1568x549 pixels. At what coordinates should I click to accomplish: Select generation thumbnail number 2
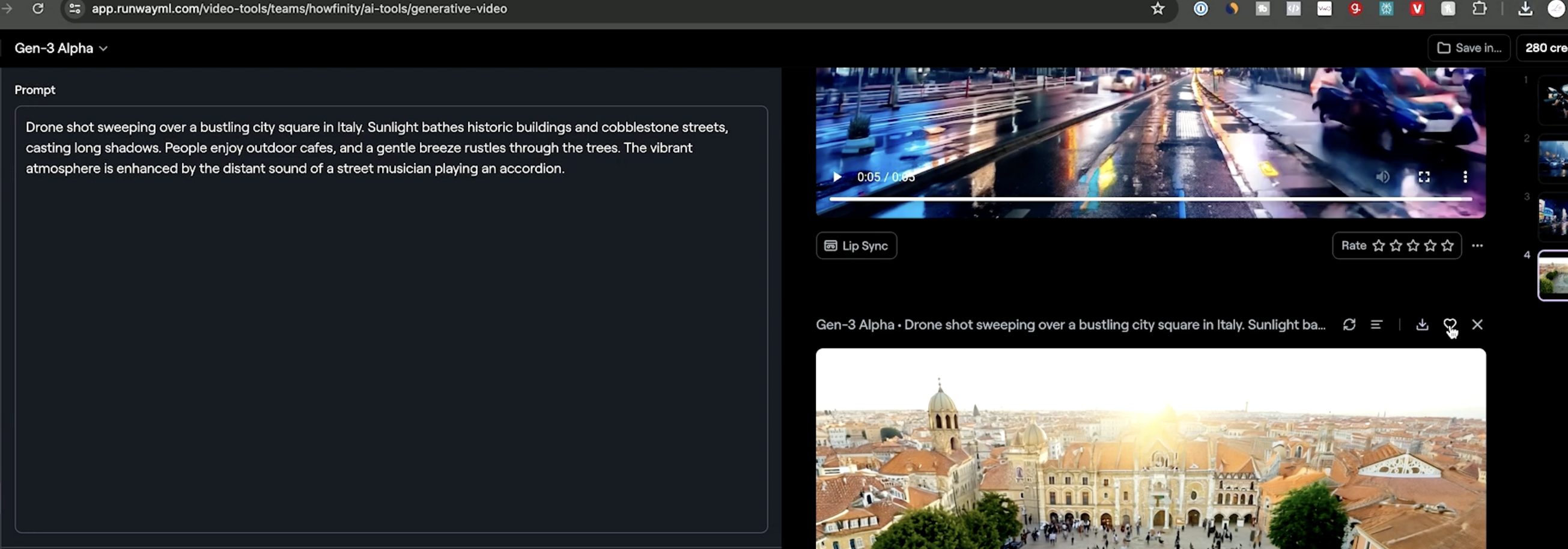(1553, 158)
